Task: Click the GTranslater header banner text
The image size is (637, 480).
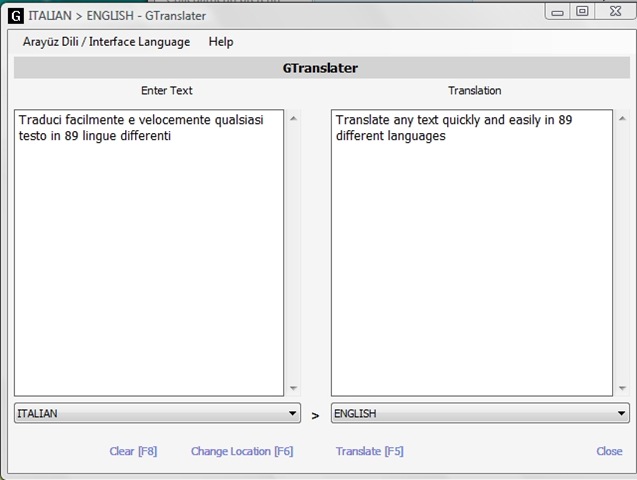Action: coord(320,68)
